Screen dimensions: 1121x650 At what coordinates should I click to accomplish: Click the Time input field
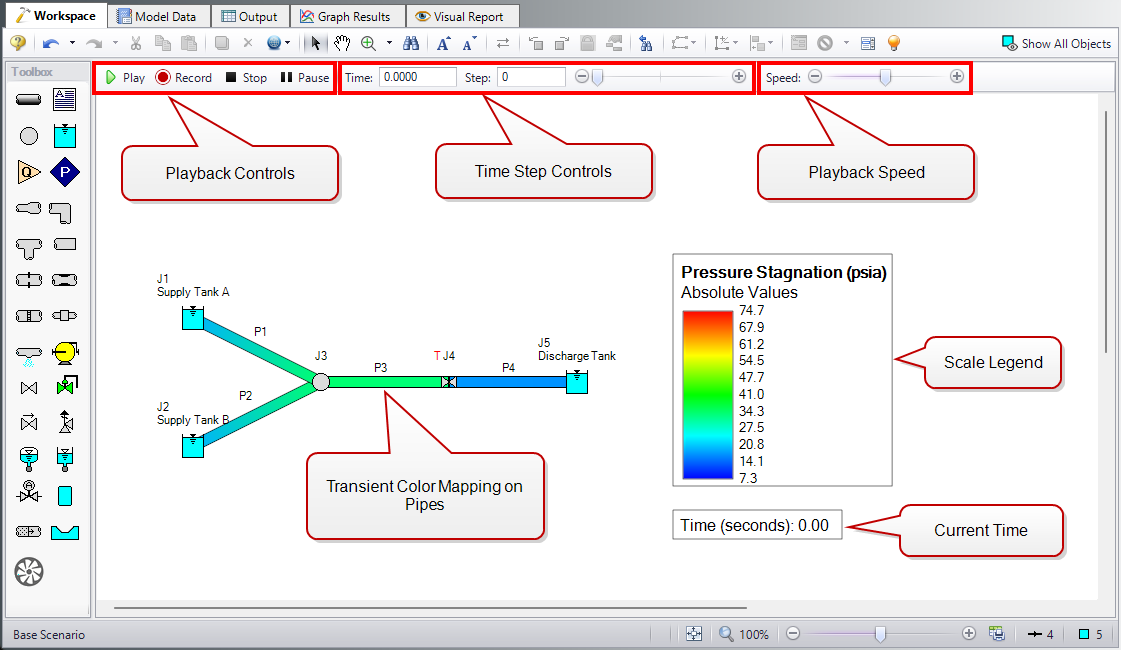pos(417,77)
